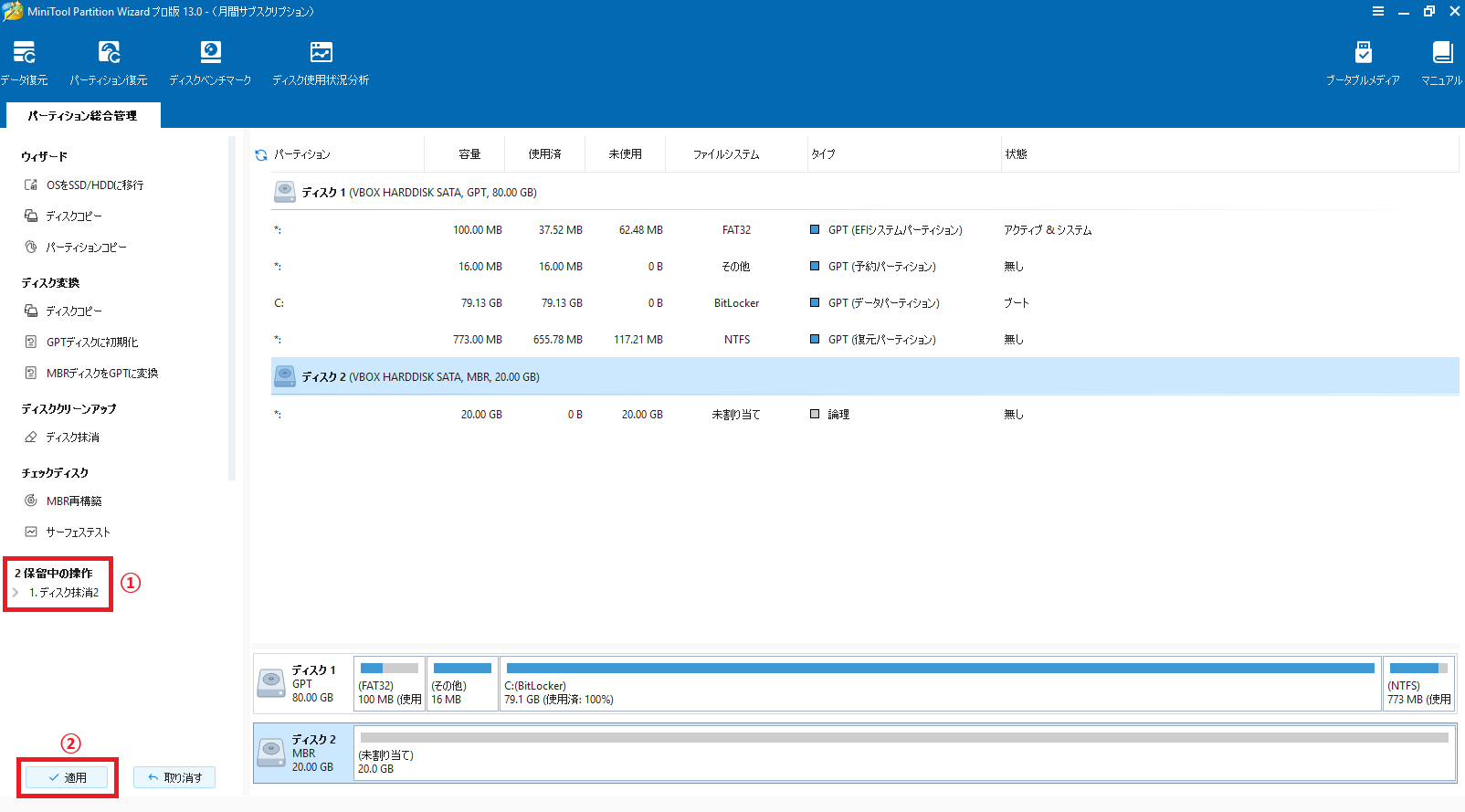Refresh the partition list with the refresh icon
The width and height of the screenshot is (1465, 812).
tap(261, 155)
